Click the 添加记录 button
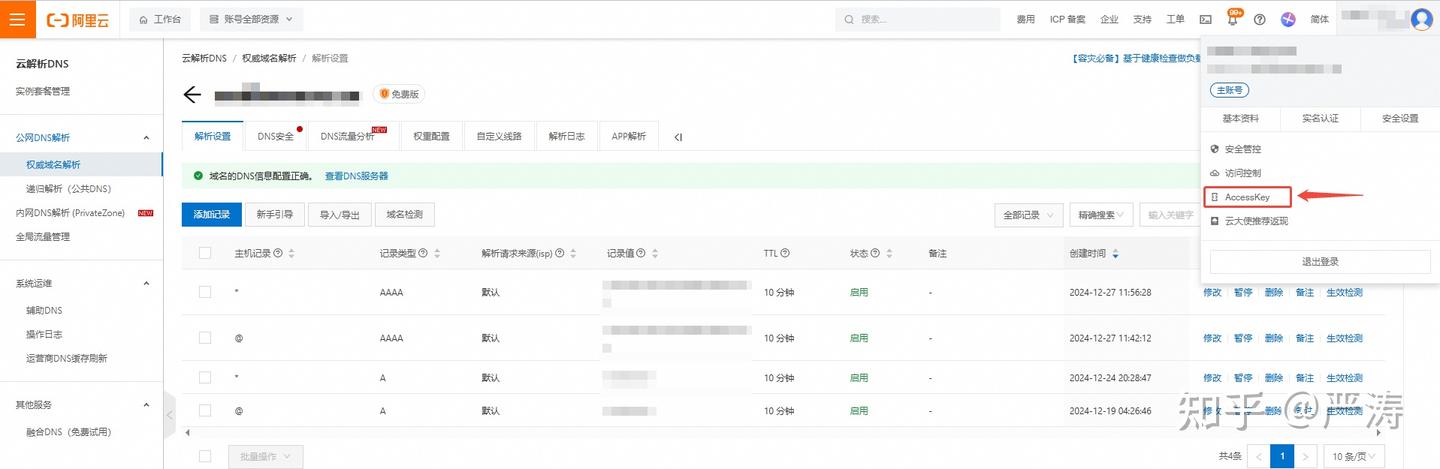The height and width of the screenshot is (469, 1440). point(211,215)
